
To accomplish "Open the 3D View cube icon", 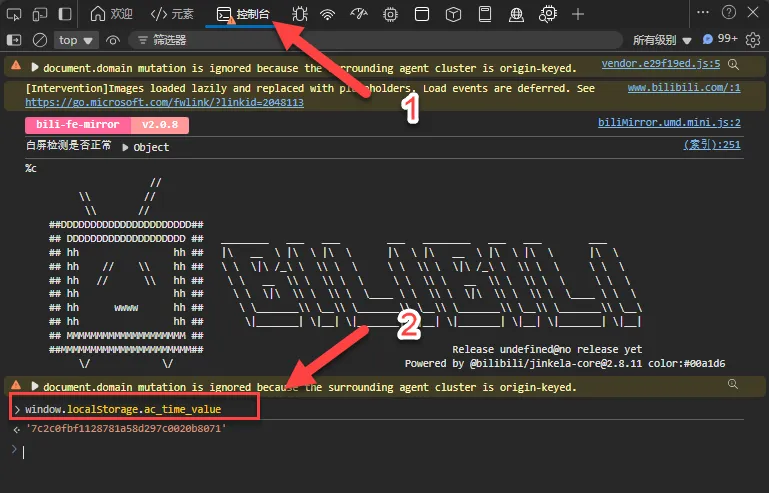I will [453, 14].
